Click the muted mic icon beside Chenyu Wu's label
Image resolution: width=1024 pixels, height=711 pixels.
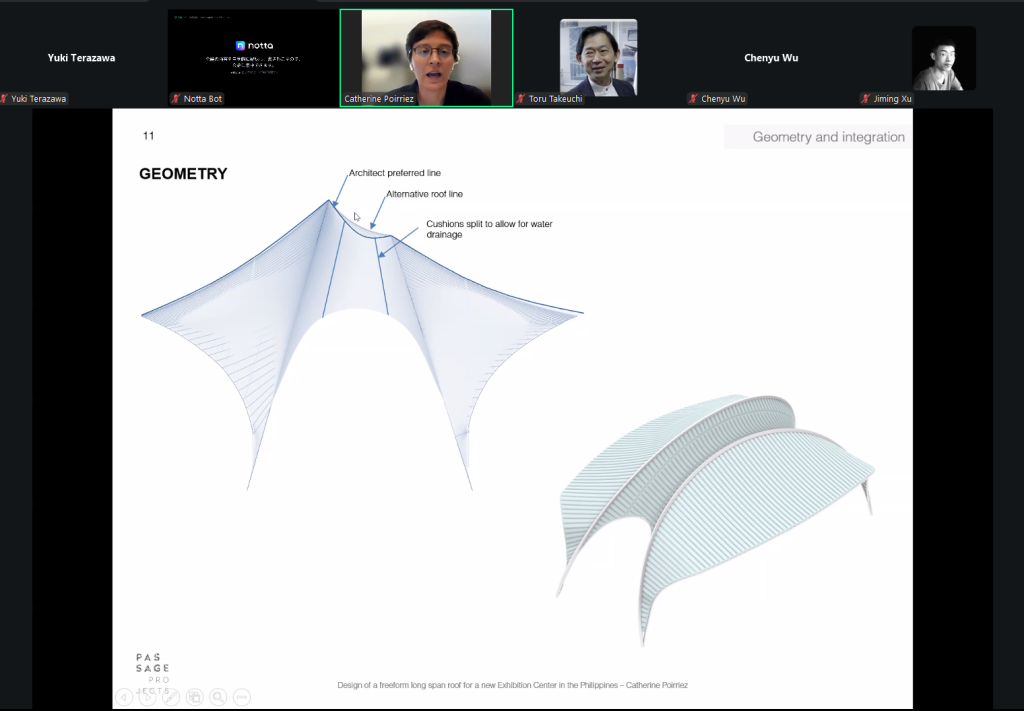(x=692, y=99)
